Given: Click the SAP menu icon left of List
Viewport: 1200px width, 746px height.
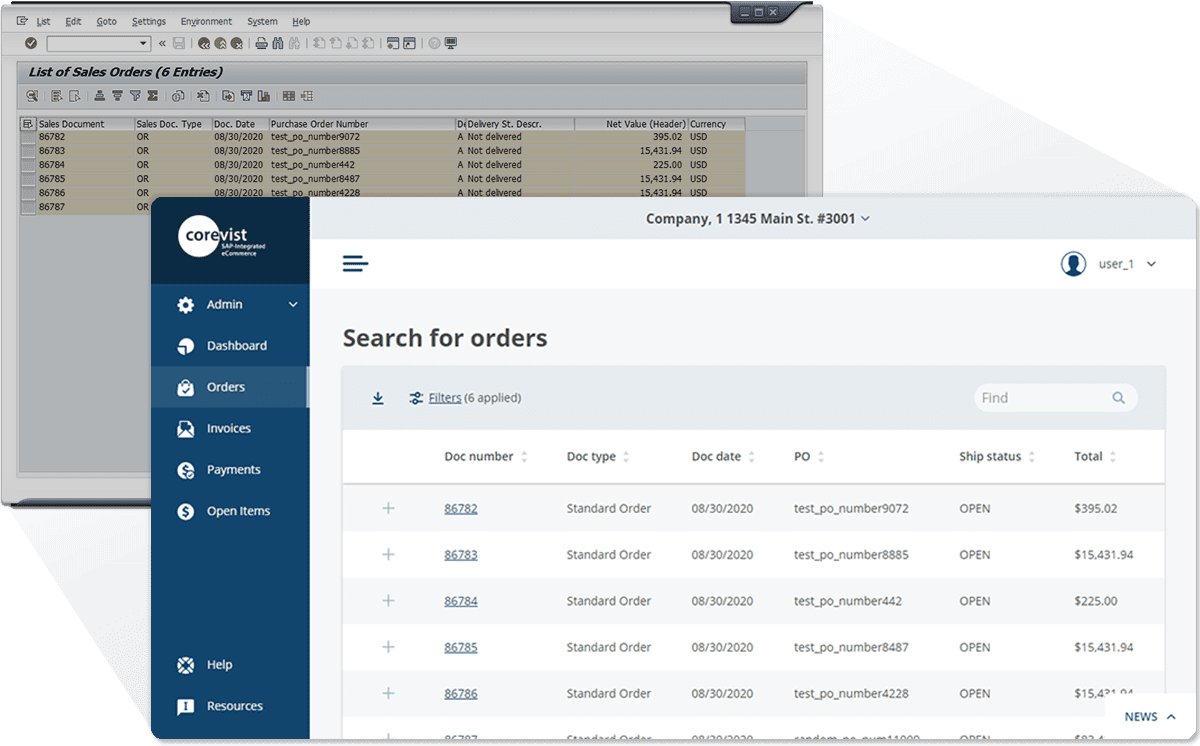Looking at the screenshot, I should [22, 21].
